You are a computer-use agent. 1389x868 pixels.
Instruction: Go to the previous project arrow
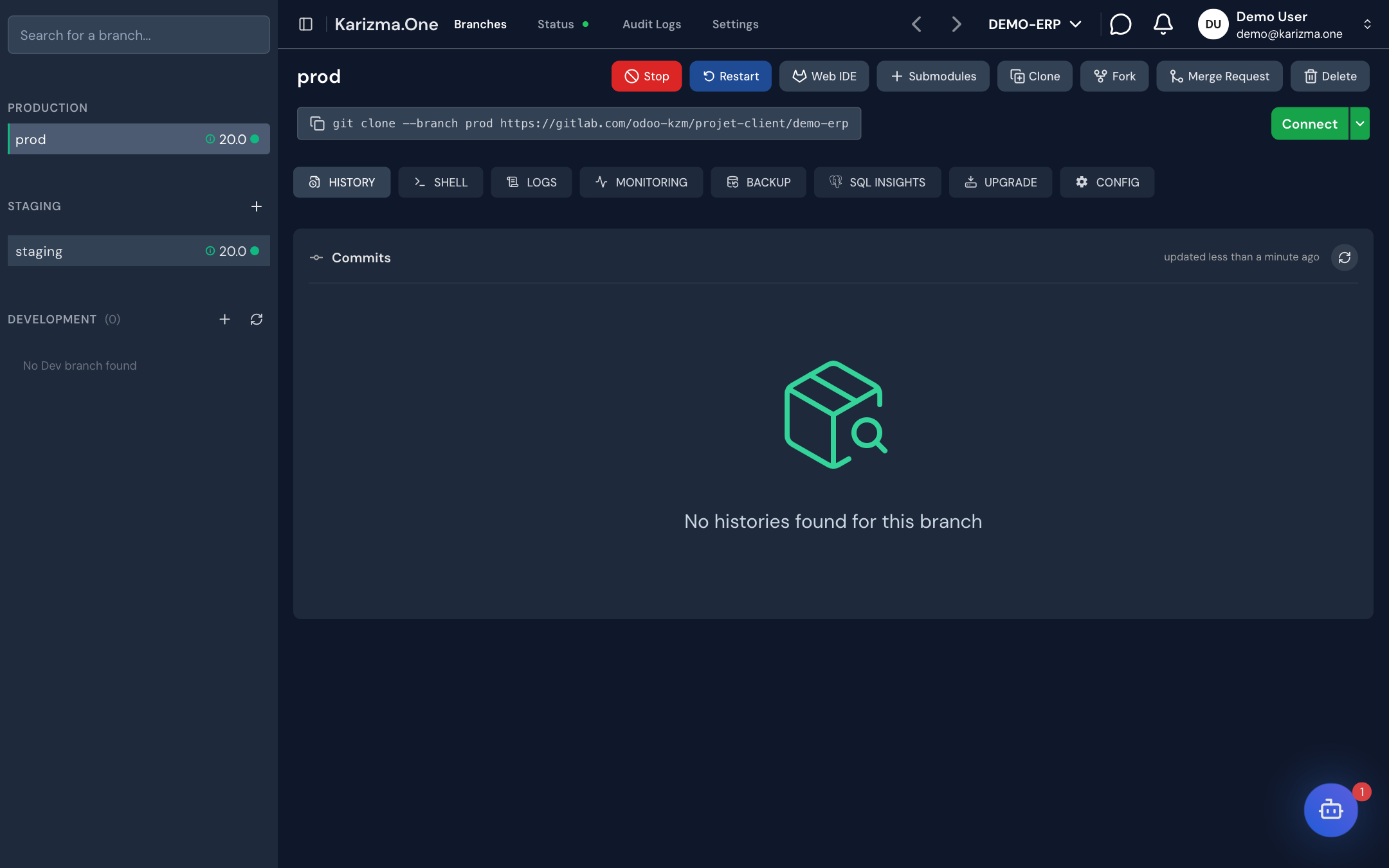917,24
